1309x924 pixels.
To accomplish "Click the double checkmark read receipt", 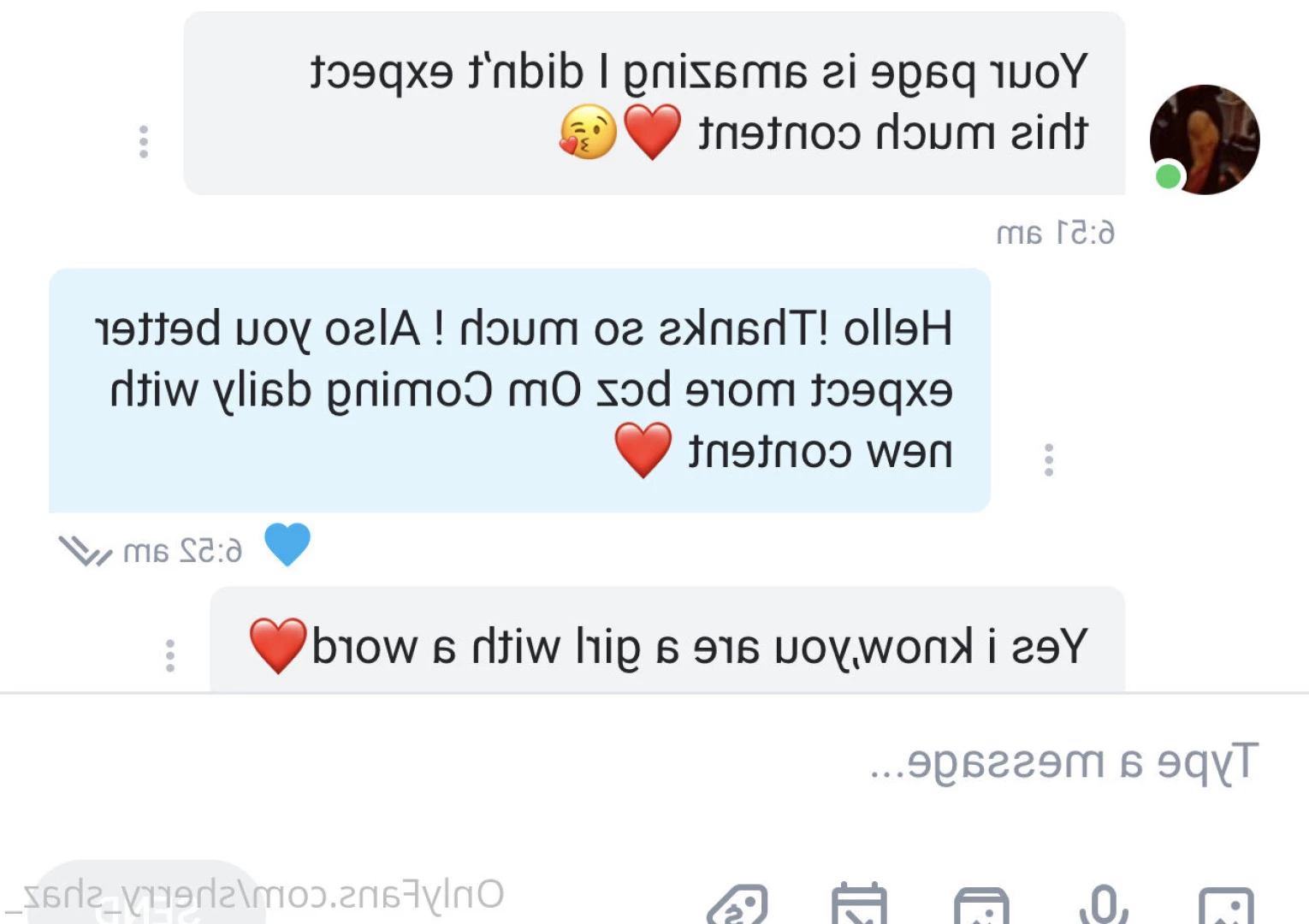I will (x=84, y=550).
